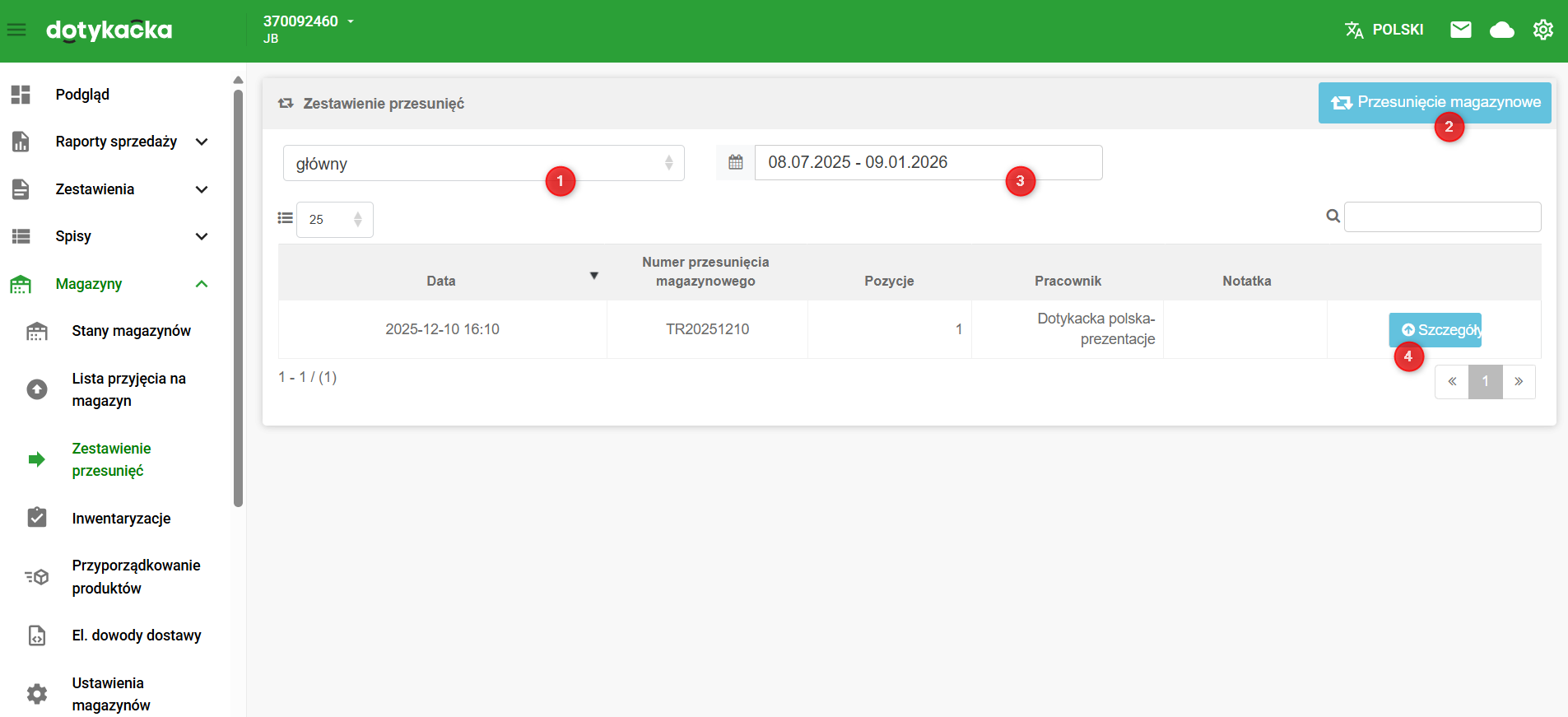Click the language translate icon

[x=1354, y=30]
